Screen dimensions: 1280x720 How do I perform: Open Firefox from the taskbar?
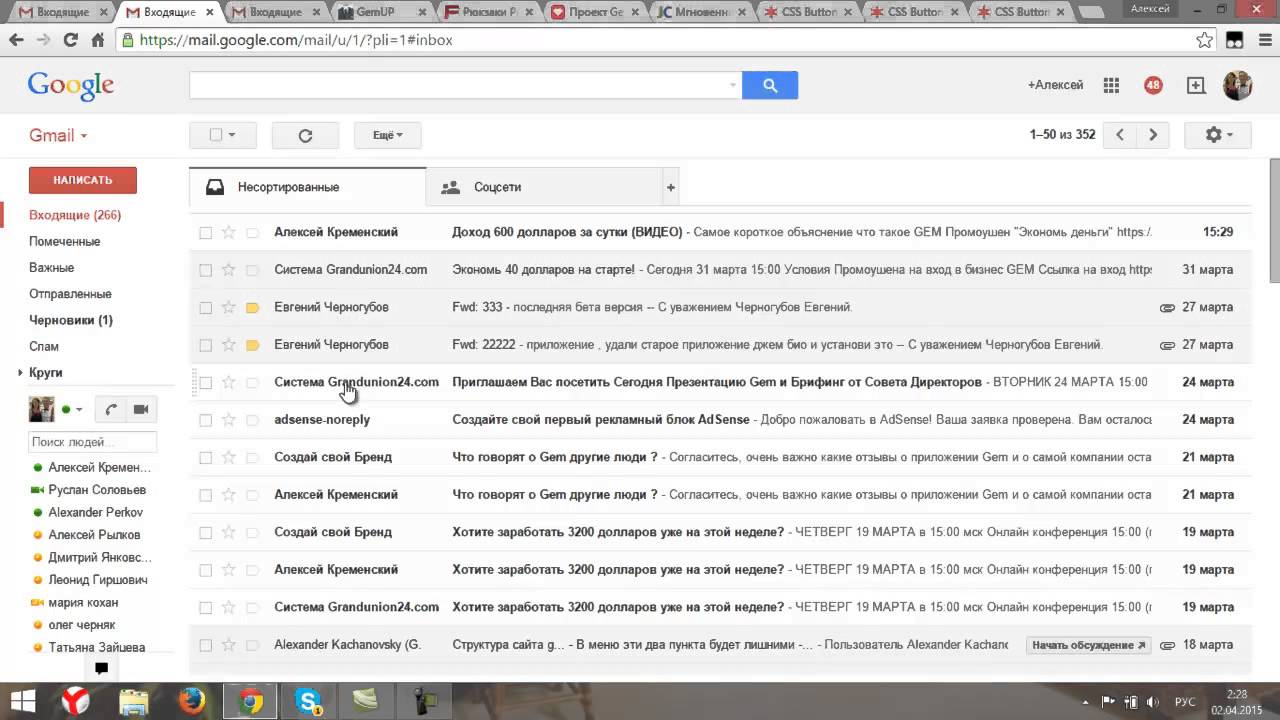pos(191,701)
